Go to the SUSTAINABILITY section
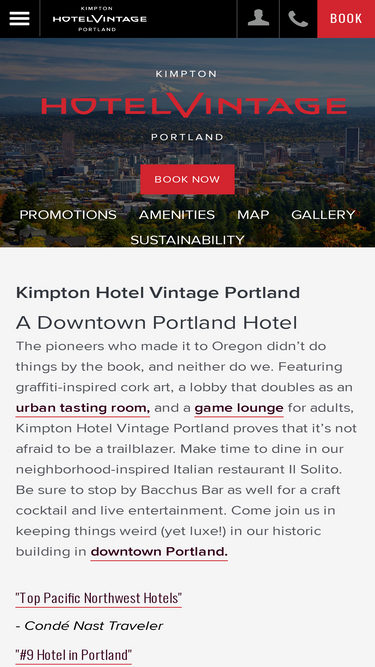The width and height of the screenshot is (375, 667). coord(187,240)
